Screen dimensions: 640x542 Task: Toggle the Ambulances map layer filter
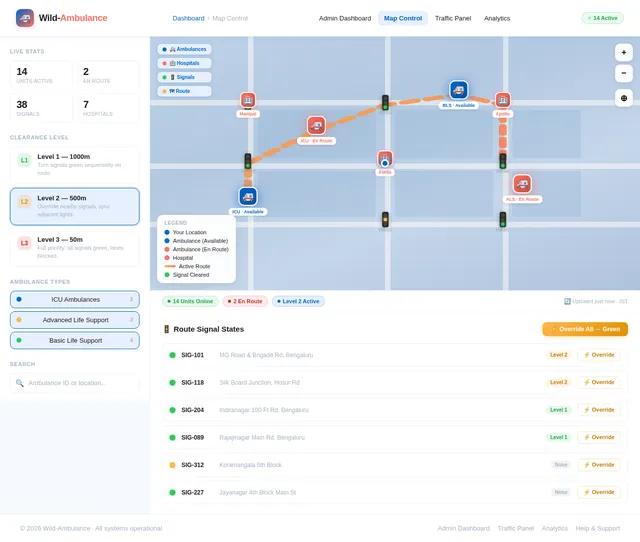click(184, 49)
